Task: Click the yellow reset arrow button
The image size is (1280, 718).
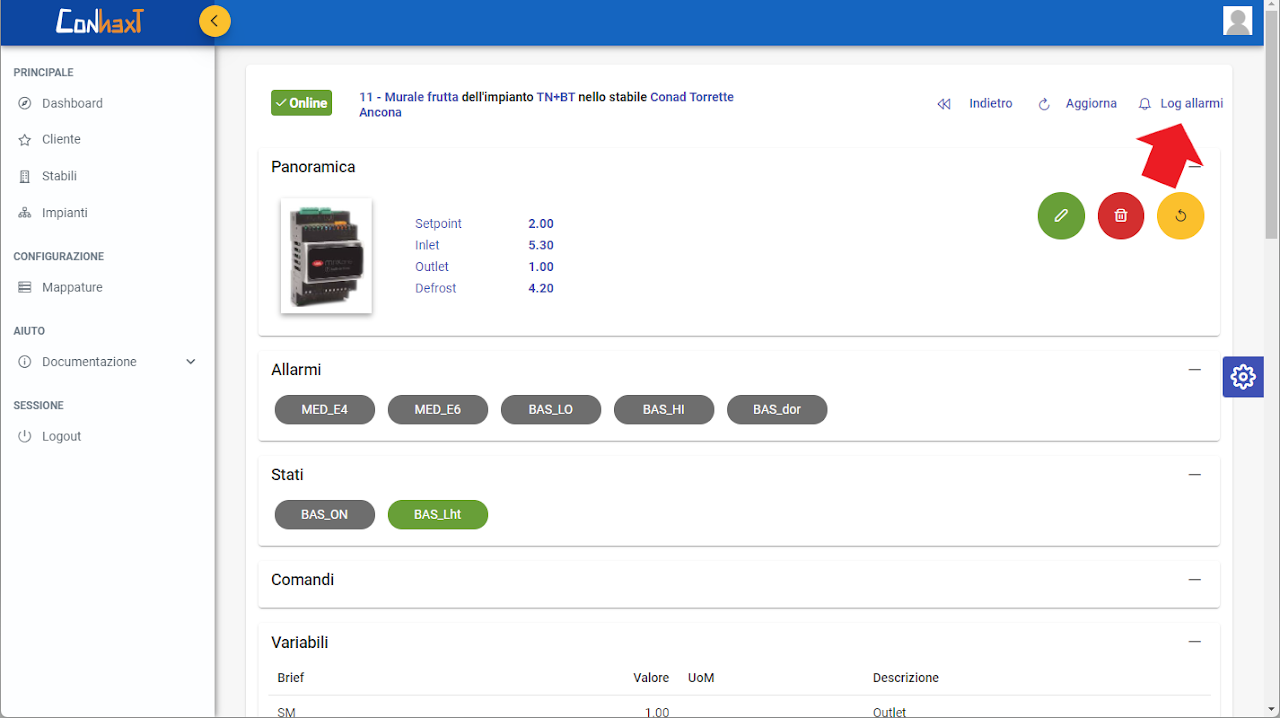Action: point(1180,216)
